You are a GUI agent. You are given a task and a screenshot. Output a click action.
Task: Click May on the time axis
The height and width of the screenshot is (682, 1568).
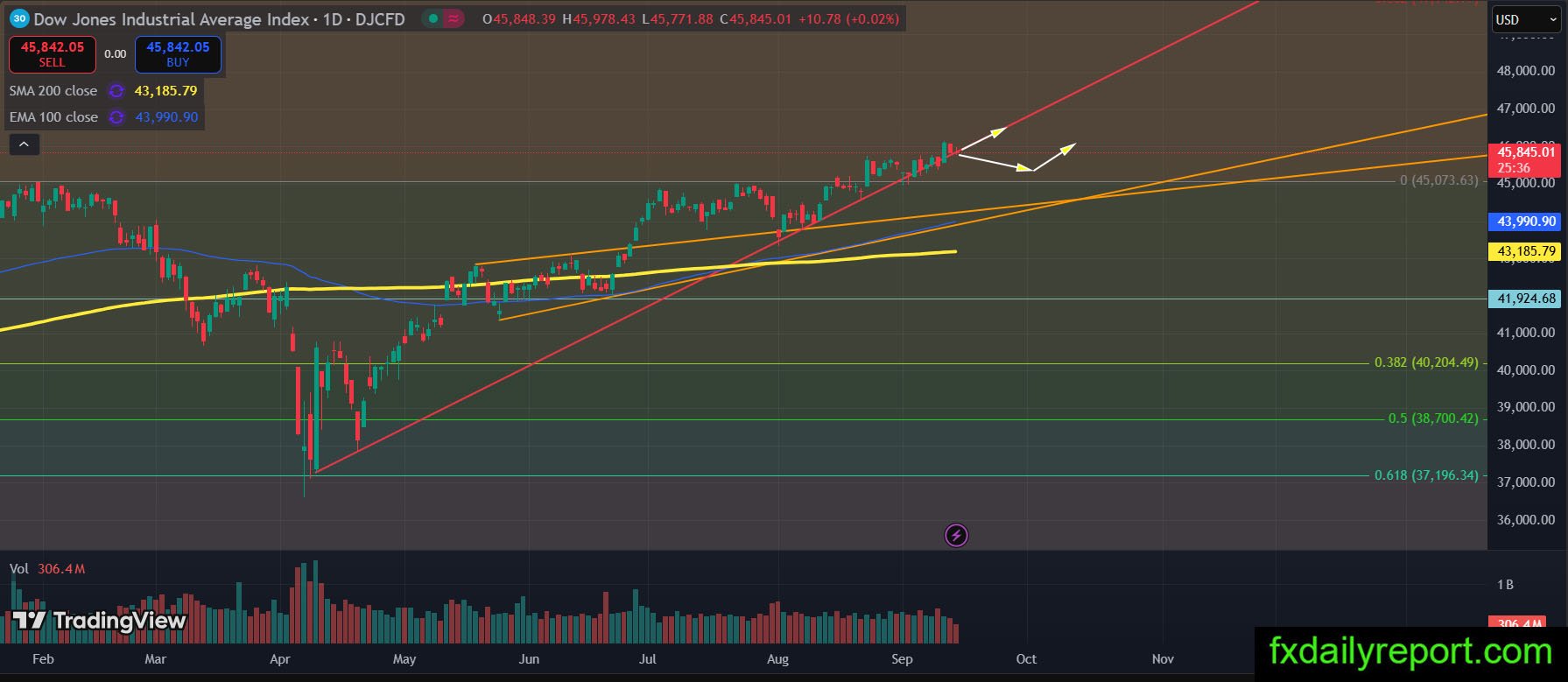click(404, 659)
